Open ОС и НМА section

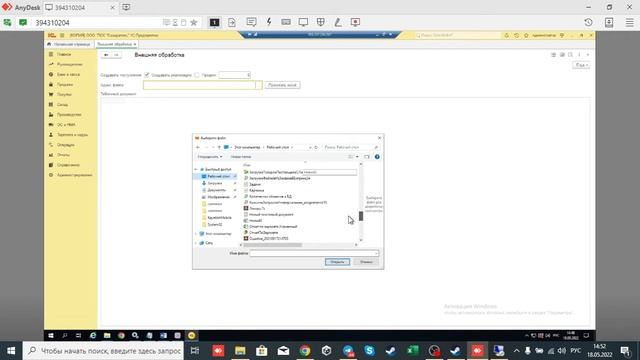click(66, 124)
